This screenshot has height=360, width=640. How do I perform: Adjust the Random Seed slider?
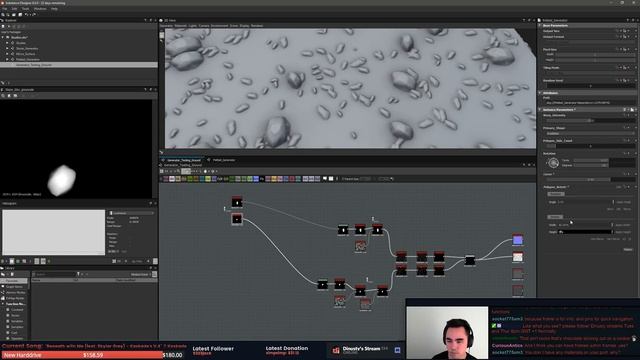coord(590,86)
